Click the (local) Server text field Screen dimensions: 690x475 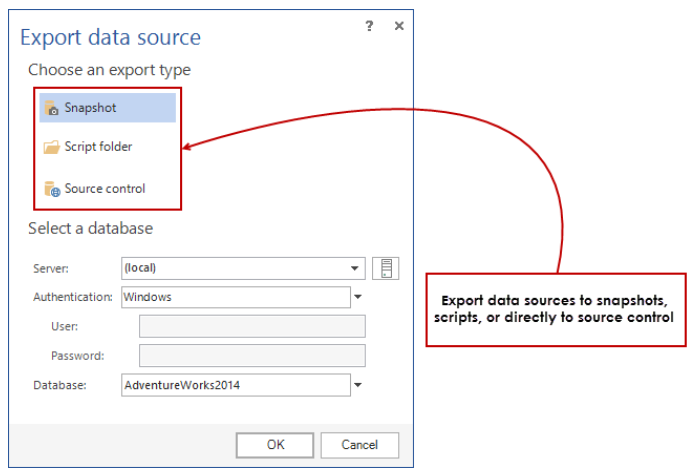pos(243,268)
